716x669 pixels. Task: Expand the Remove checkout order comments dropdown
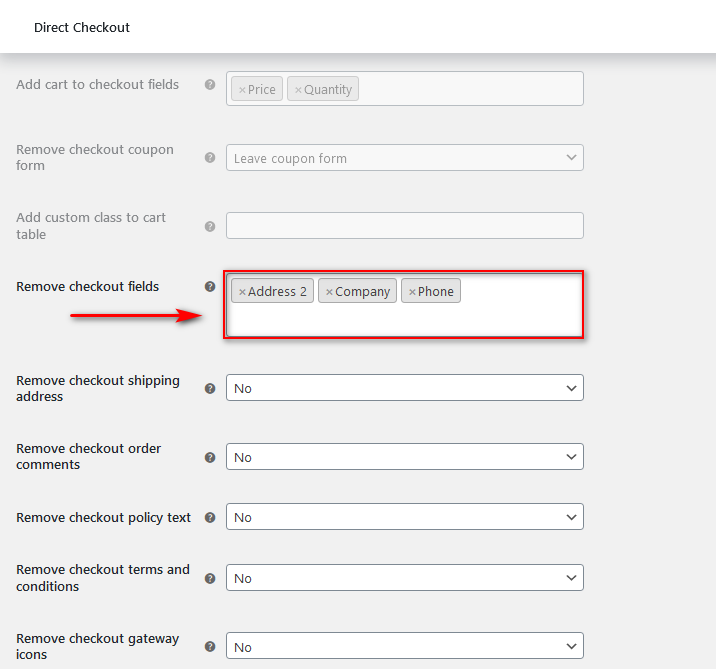(x=405, y=457)
